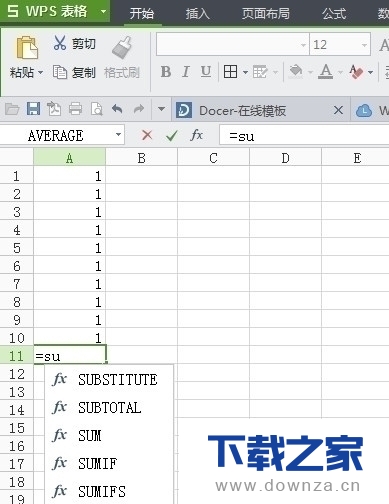Choose SUBSTITUTE from the function list
Image resolution: width=389 pixels, height=504 pixels.
(109, 380)
